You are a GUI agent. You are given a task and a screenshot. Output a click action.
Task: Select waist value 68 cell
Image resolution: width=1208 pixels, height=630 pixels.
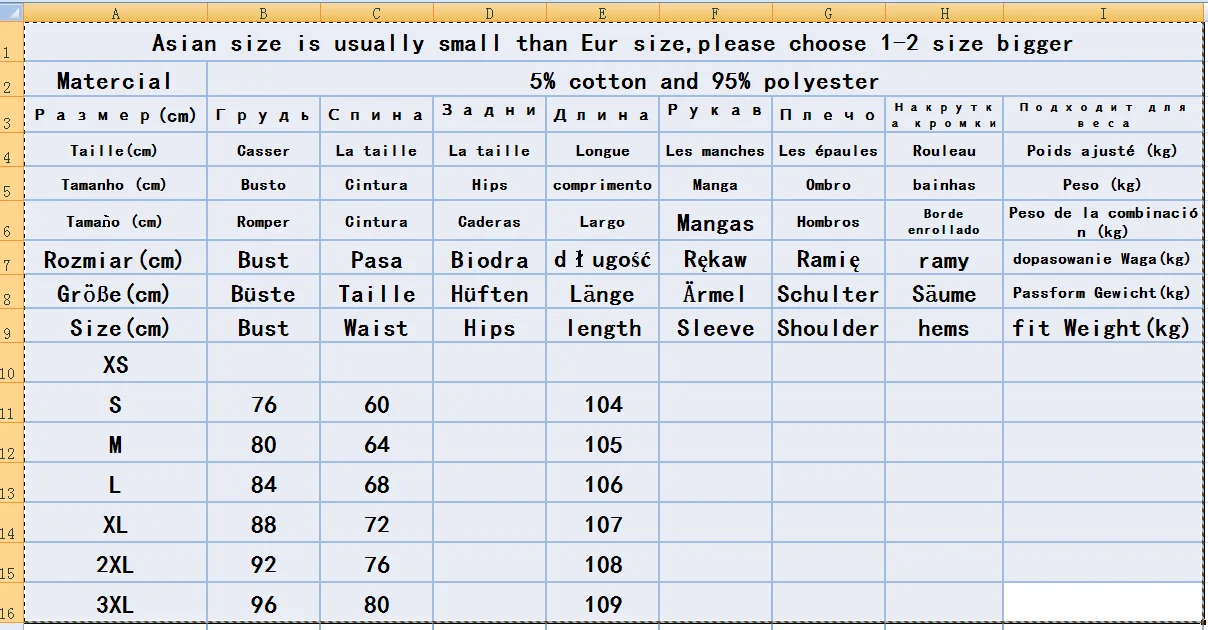(x=377, y=485)
